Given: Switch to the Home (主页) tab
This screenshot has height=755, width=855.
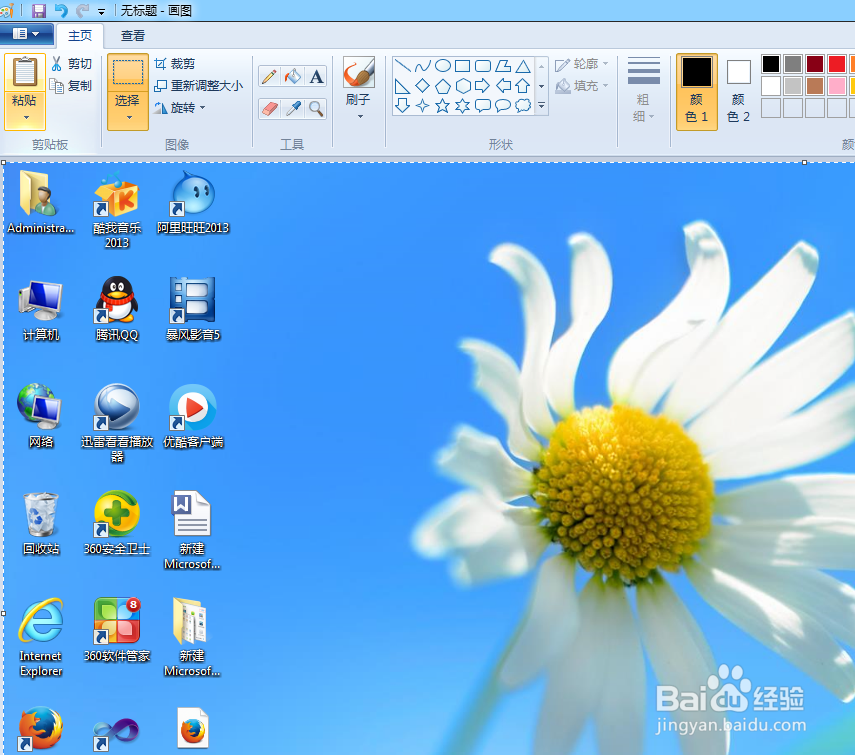Looking at the screenshot, I should click(80, 35).
